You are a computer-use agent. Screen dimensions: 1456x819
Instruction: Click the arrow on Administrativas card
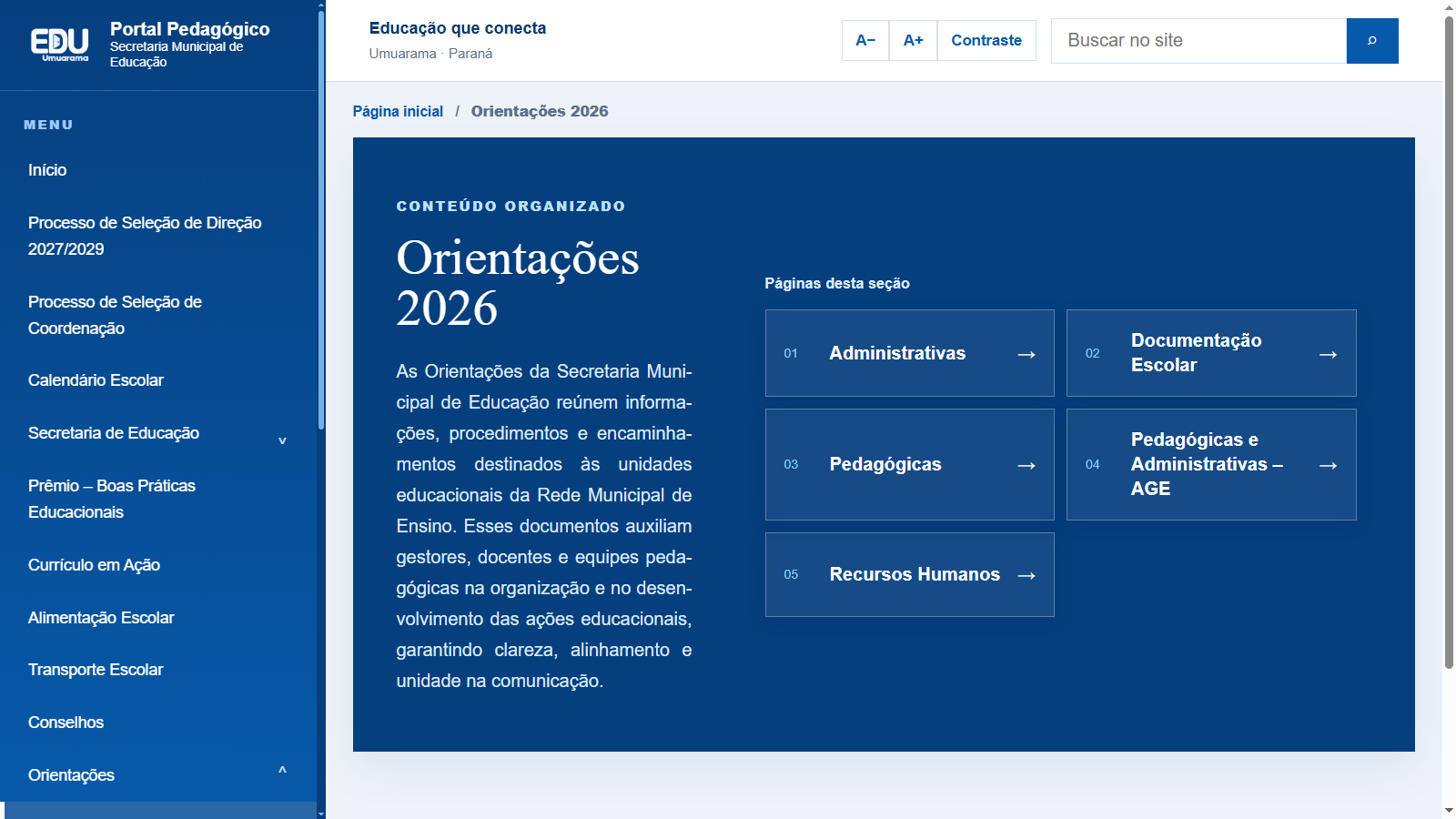[1026, 354]
